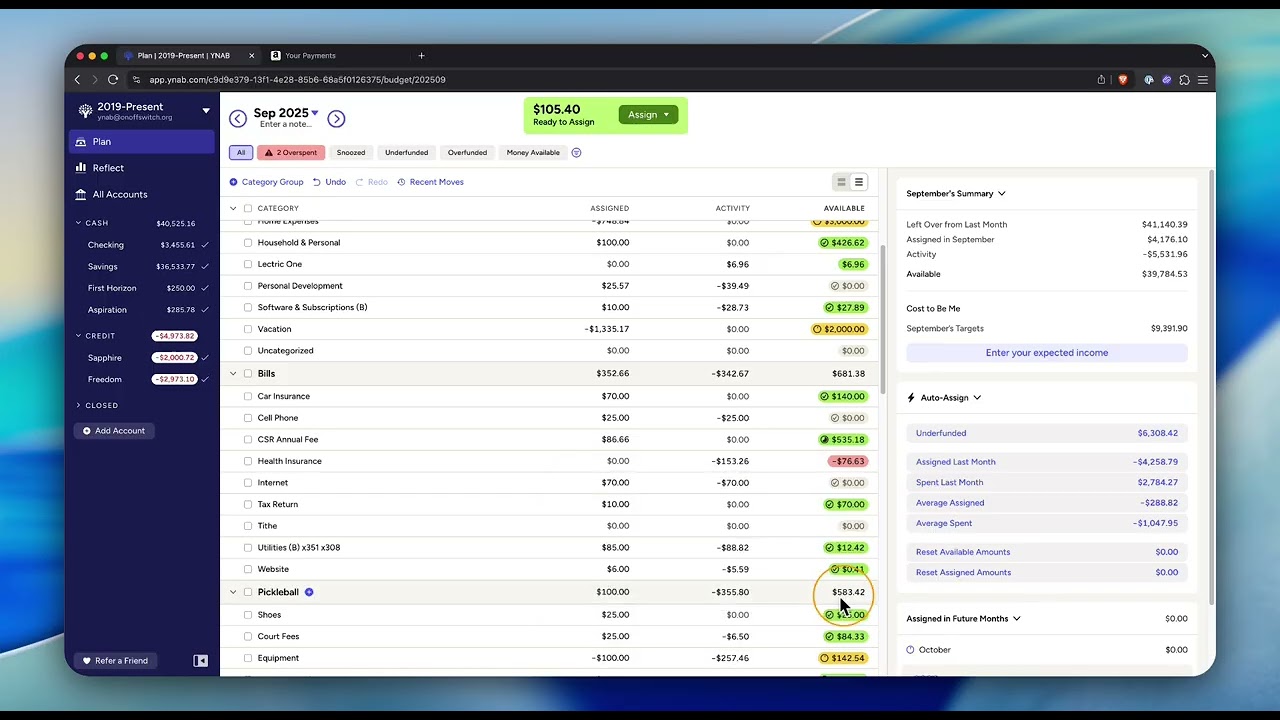Screen dimensions: 1280x720
Task: Select the Underfunded filter
Action: (x=407, y=153)
